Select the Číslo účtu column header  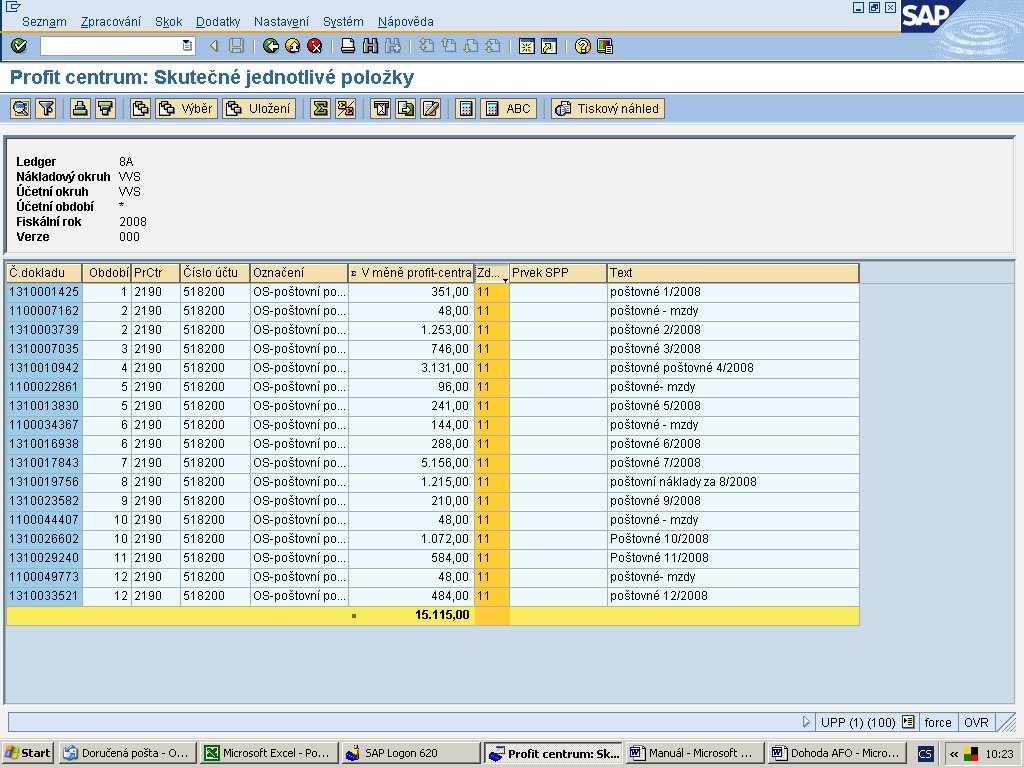click(x=215, y=272)
